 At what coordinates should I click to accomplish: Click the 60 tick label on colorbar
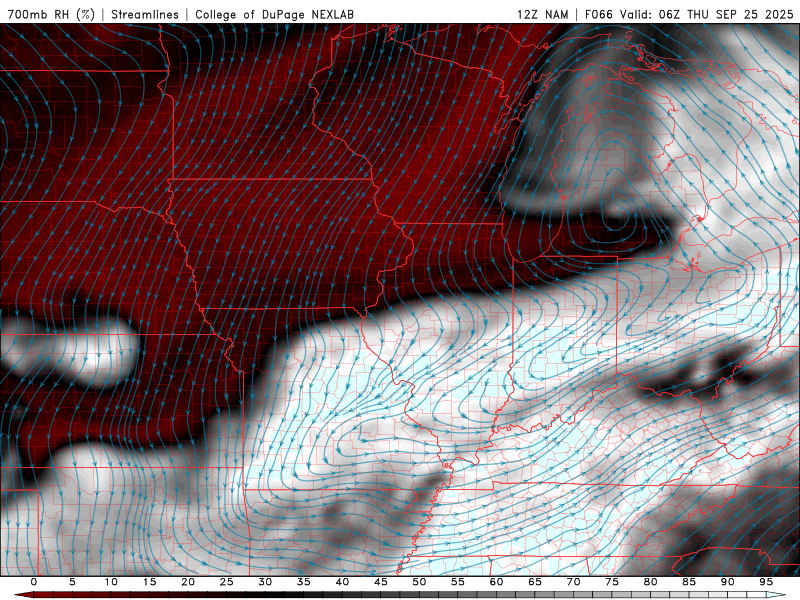(x=496, y=582)
